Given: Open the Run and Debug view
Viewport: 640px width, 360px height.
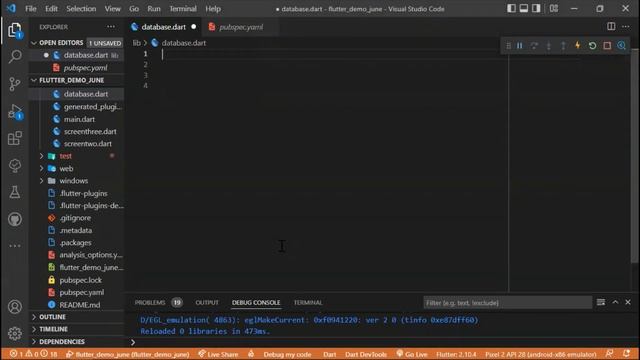Looking at the screenshot, I should point(15,111).
